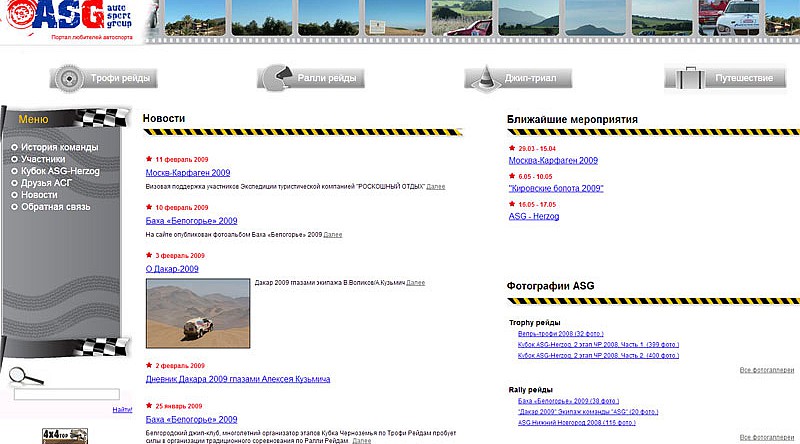Open the Dakar 2009 desert car thumbnail

point(196,313)
